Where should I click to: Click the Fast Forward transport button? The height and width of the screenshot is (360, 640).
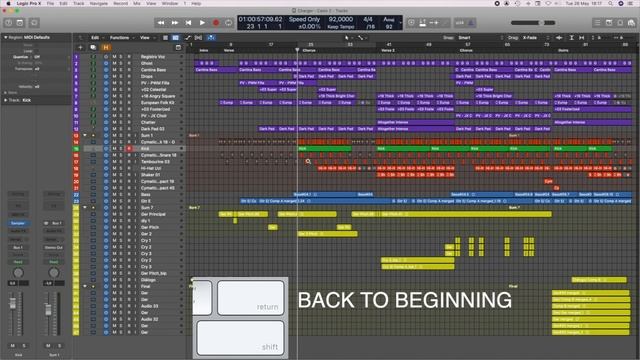[175, 23]
